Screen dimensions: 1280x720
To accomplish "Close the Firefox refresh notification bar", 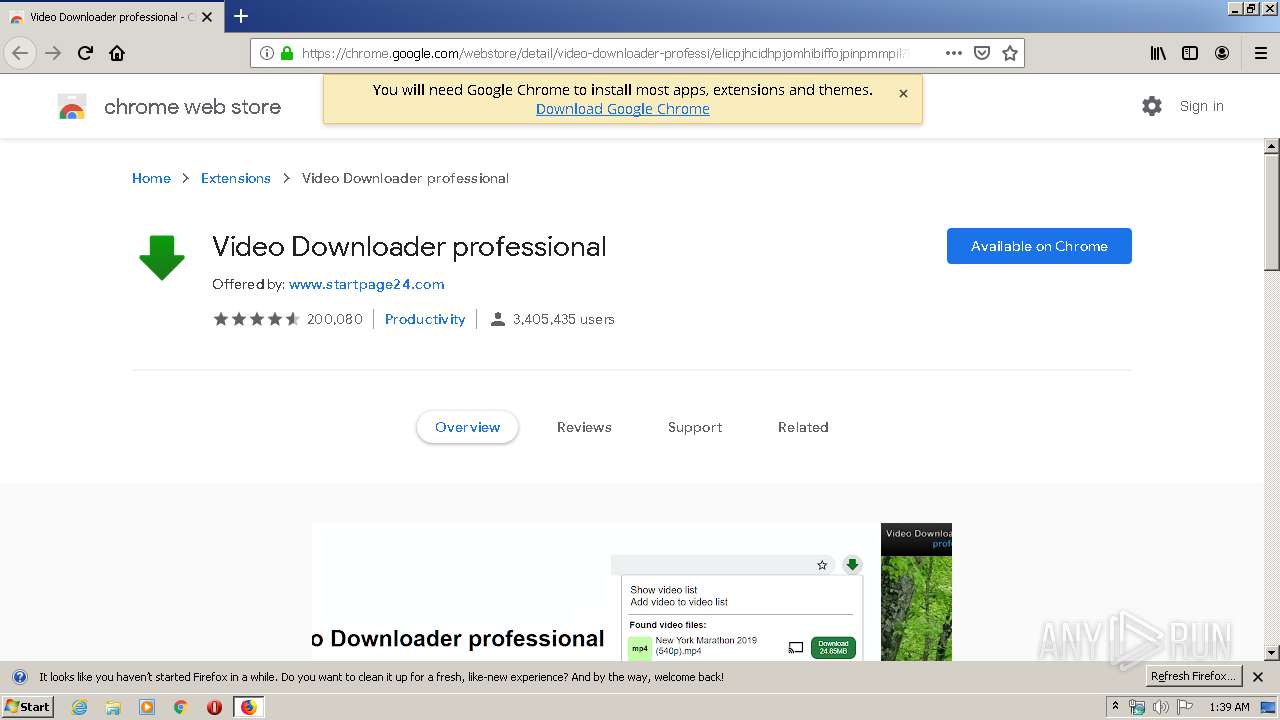I will pos(1258,677).
